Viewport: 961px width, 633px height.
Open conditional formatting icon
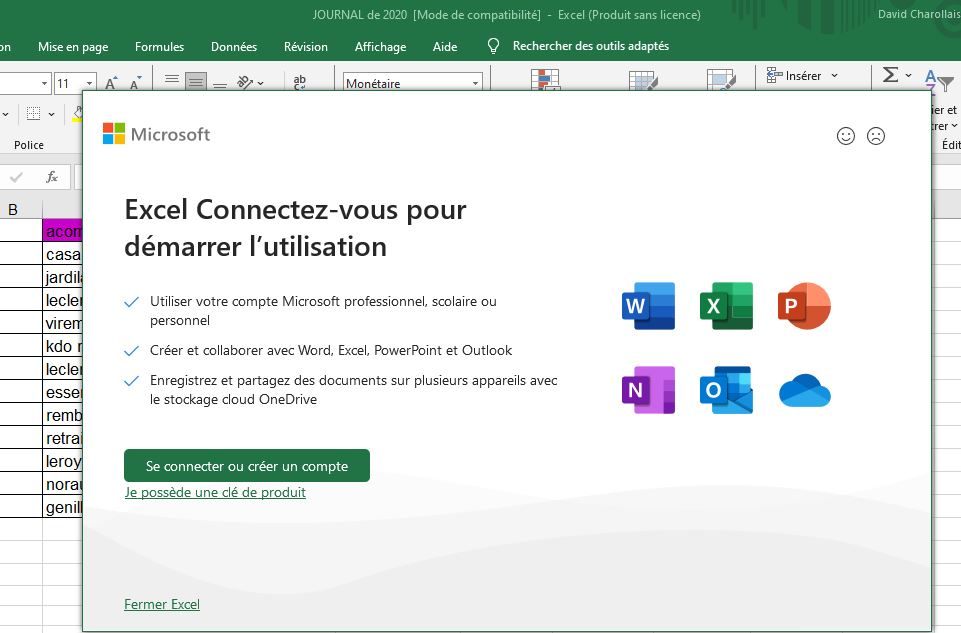pos(545,80)
